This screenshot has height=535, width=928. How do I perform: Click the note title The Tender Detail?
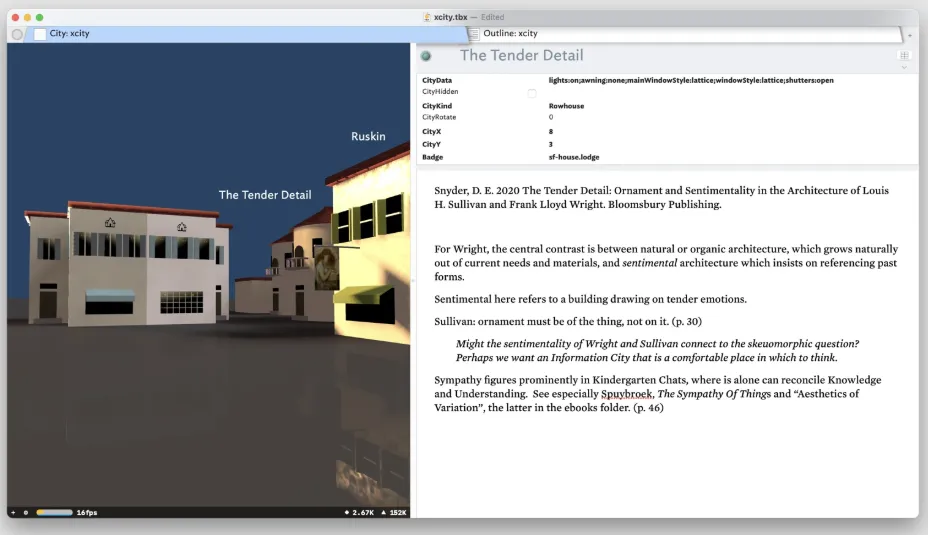coord(521,56)
